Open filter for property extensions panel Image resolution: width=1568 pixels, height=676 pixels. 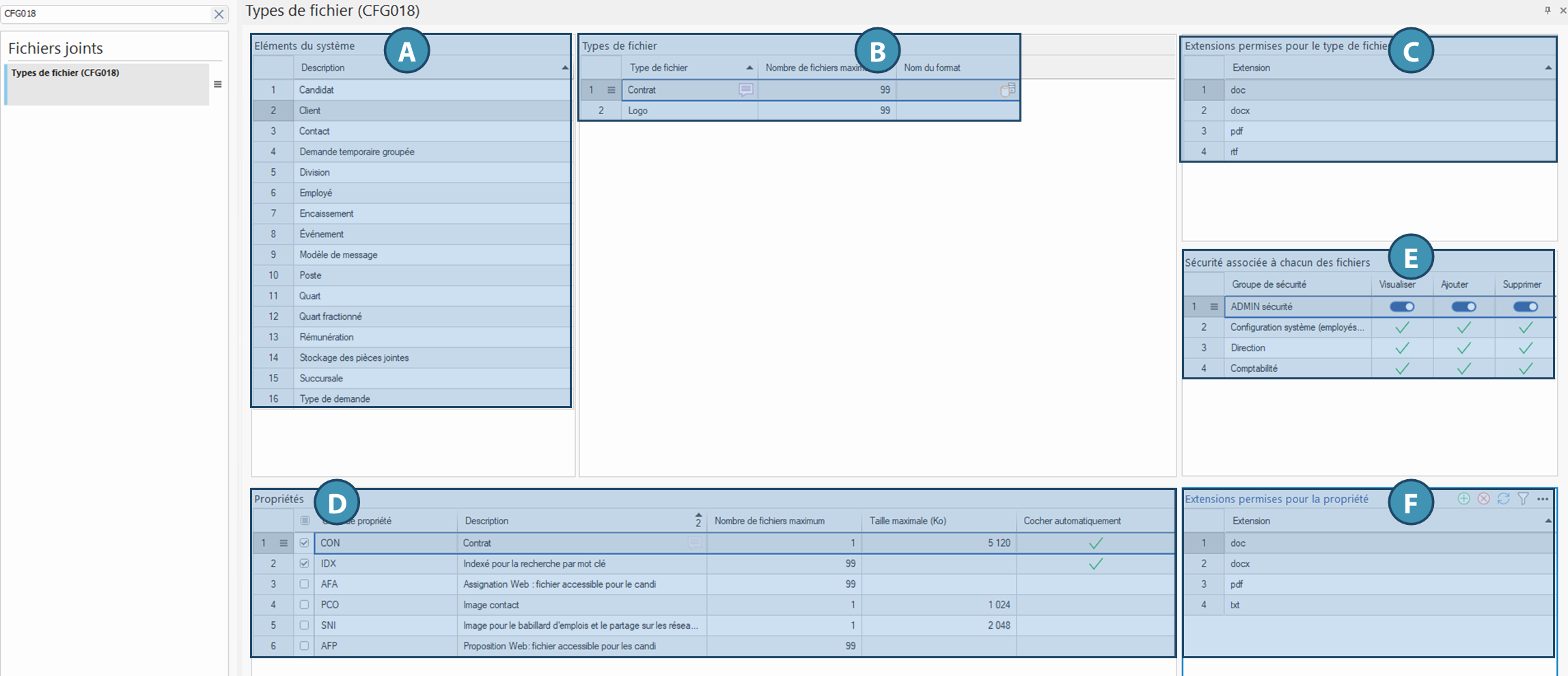pos(1523,499)
